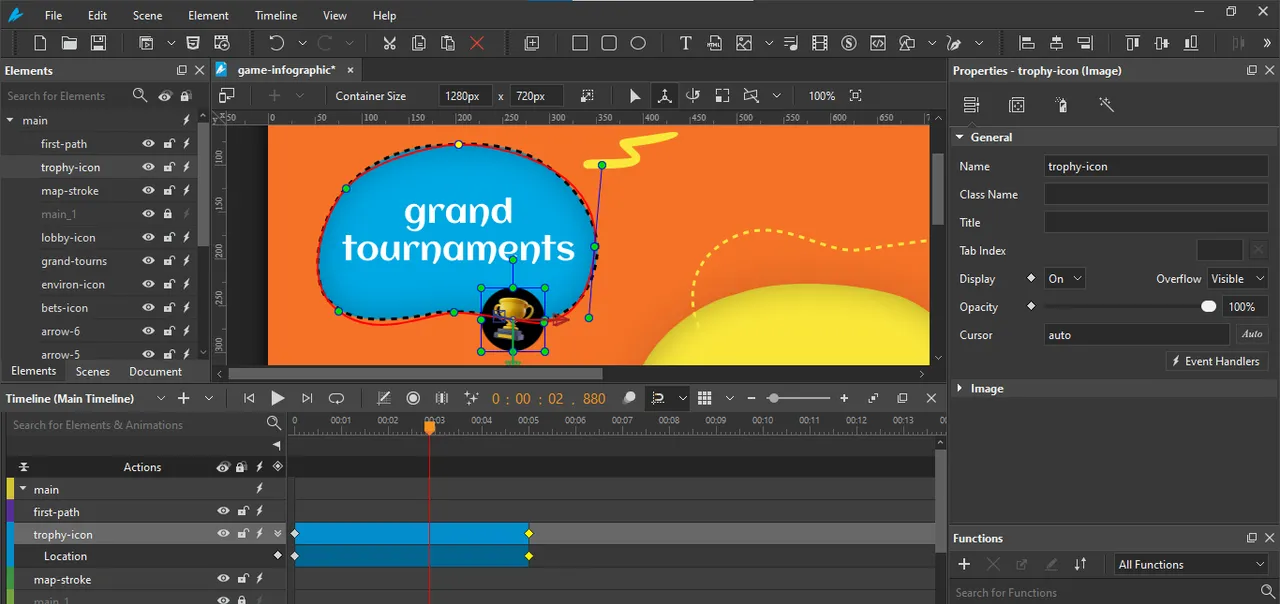
Task: Close the game-infographic document tab
Action: pos(350,70)
